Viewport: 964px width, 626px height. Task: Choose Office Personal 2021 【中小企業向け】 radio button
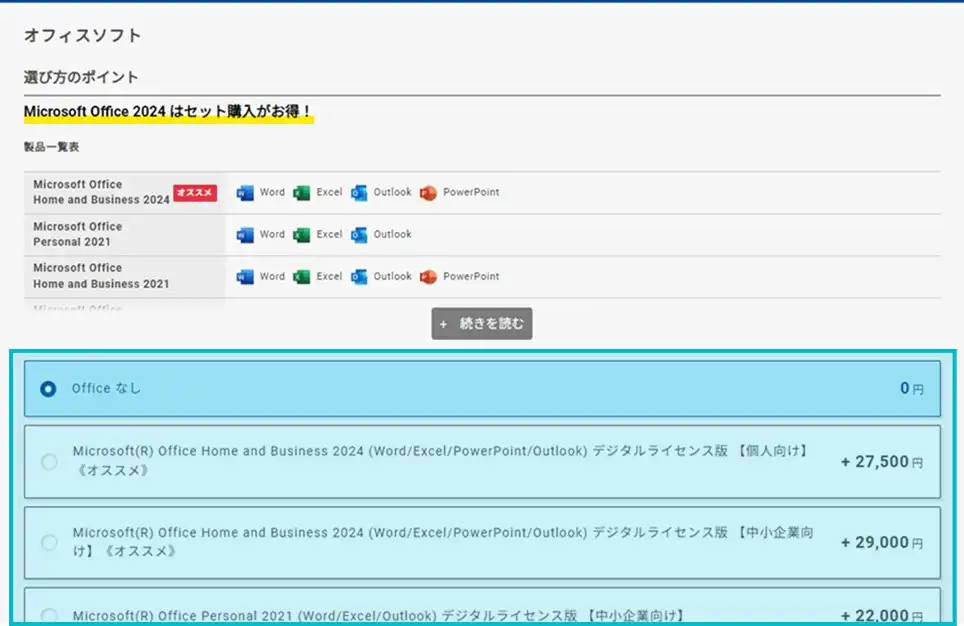coord(49,616)
